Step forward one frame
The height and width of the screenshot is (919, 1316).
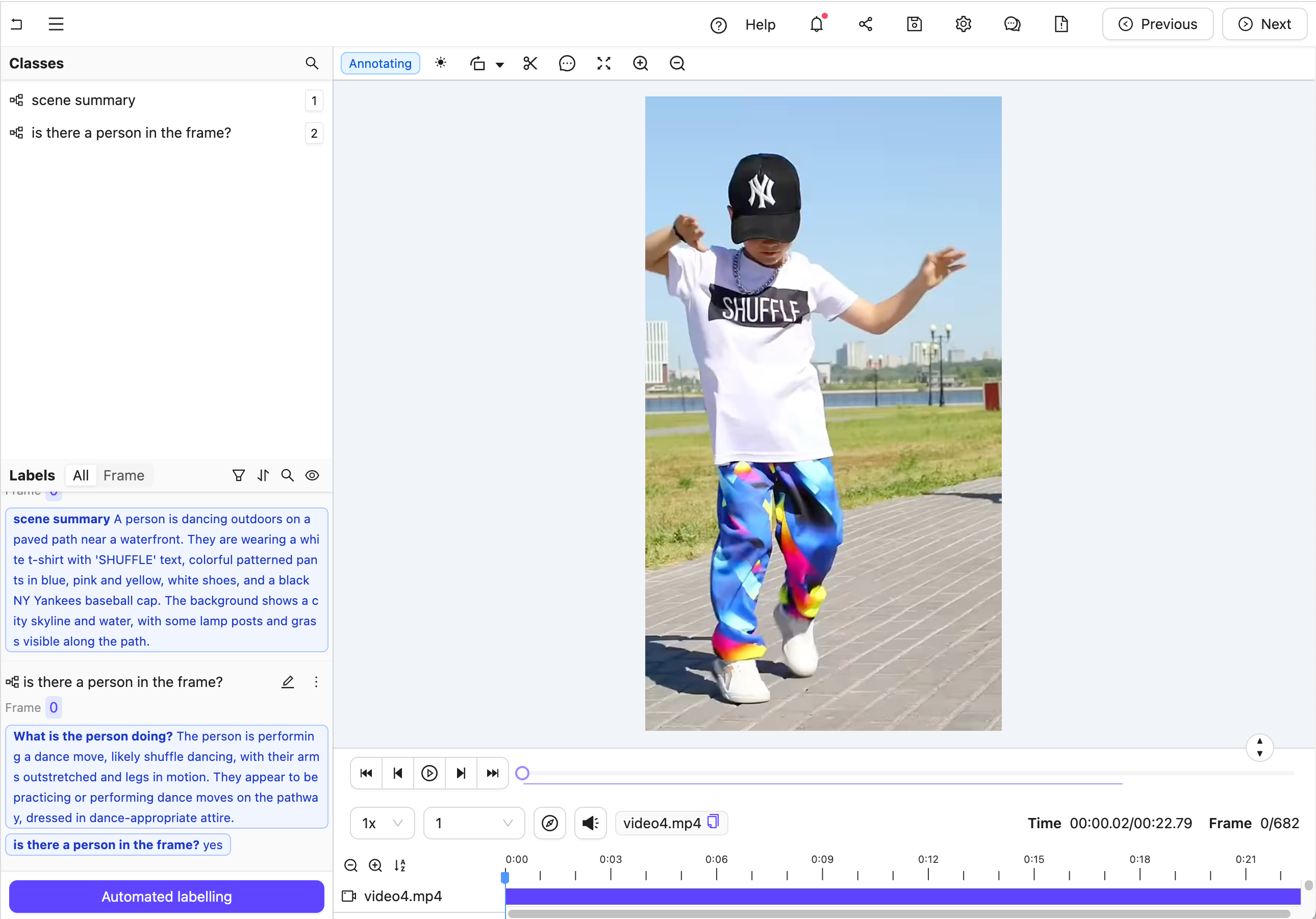pos(461,773)
